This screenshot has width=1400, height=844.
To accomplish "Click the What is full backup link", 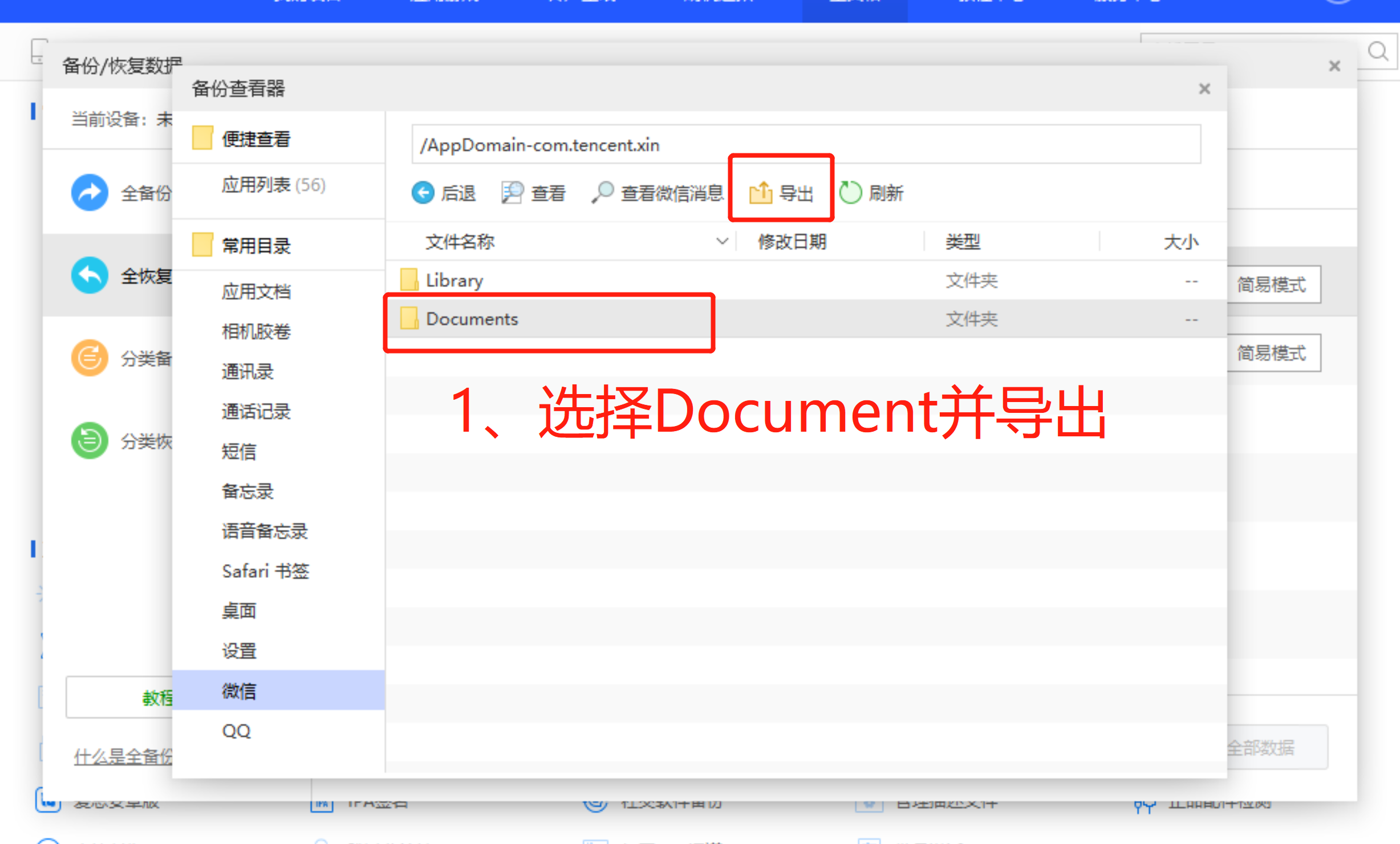I will coord(123,757).
